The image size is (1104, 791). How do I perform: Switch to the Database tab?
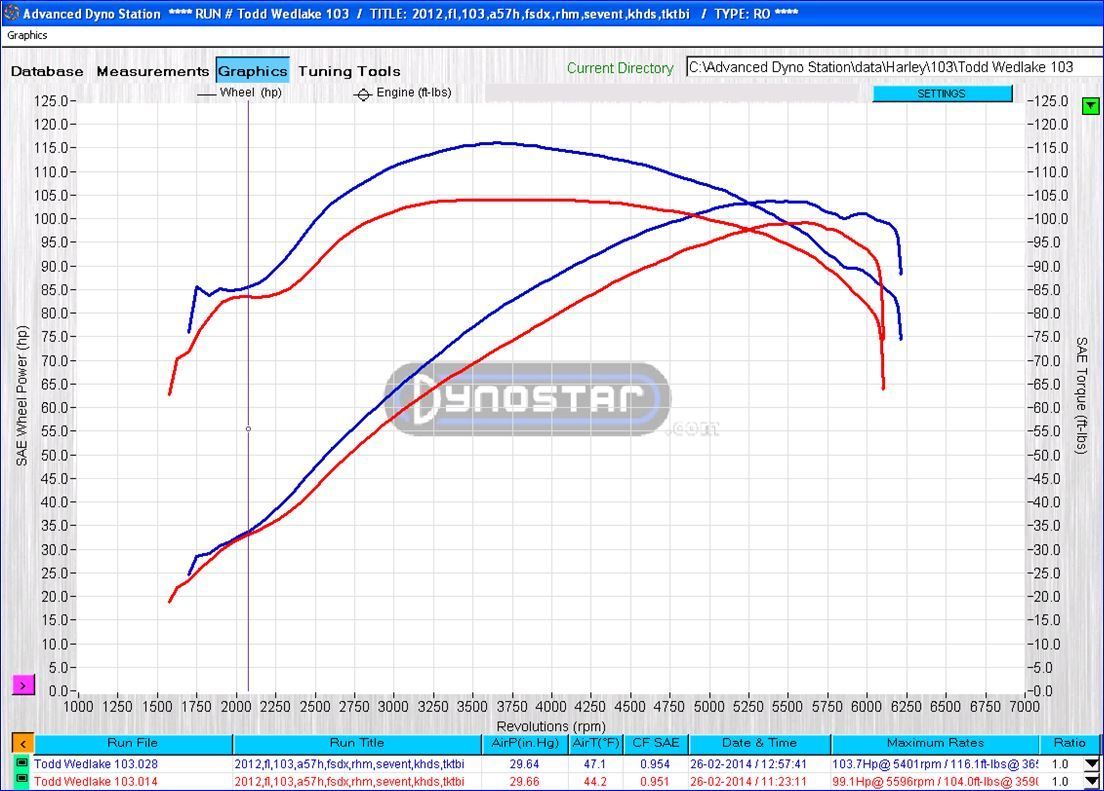tap(47, 71)
